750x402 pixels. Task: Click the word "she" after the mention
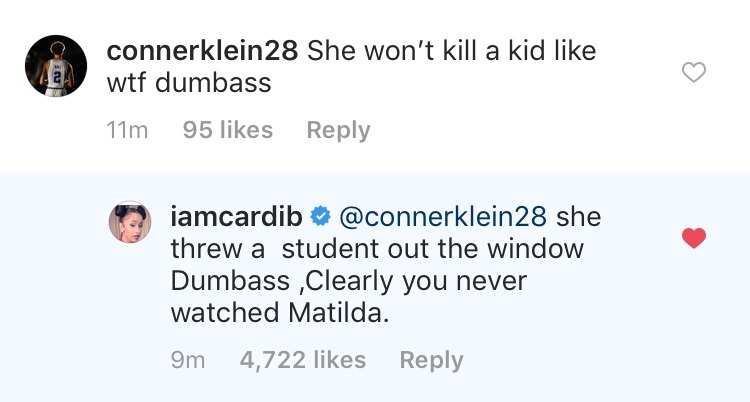pyautogui.click(x=579, y=216)
